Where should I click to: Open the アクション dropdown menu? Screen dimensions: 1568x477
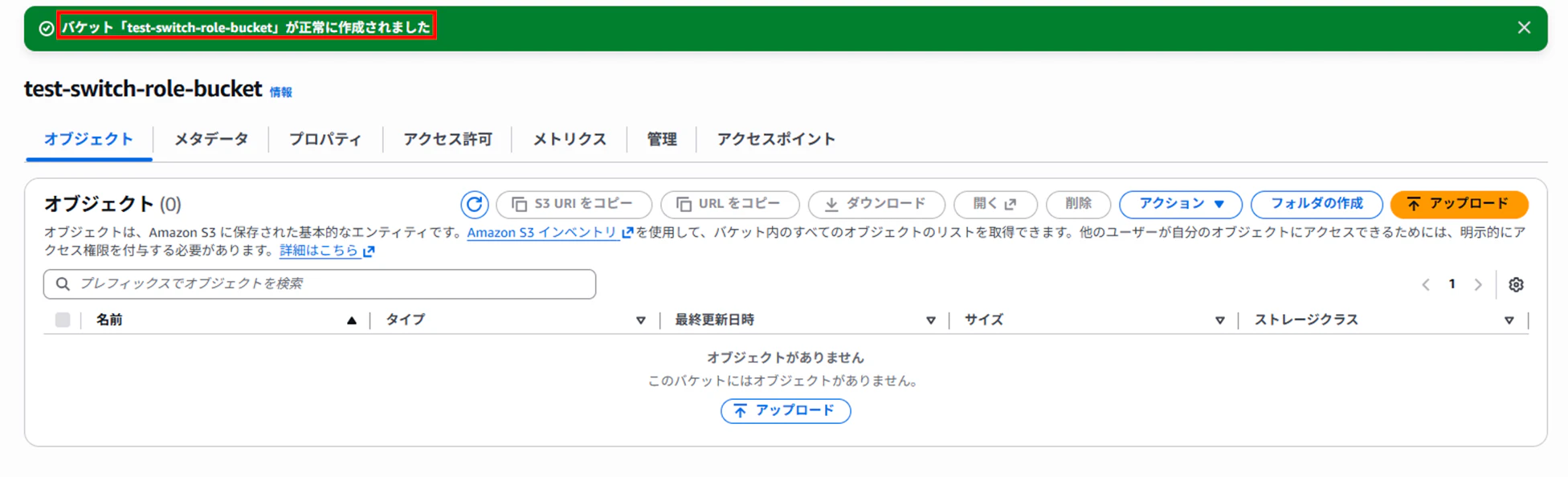coord(1181,205)
